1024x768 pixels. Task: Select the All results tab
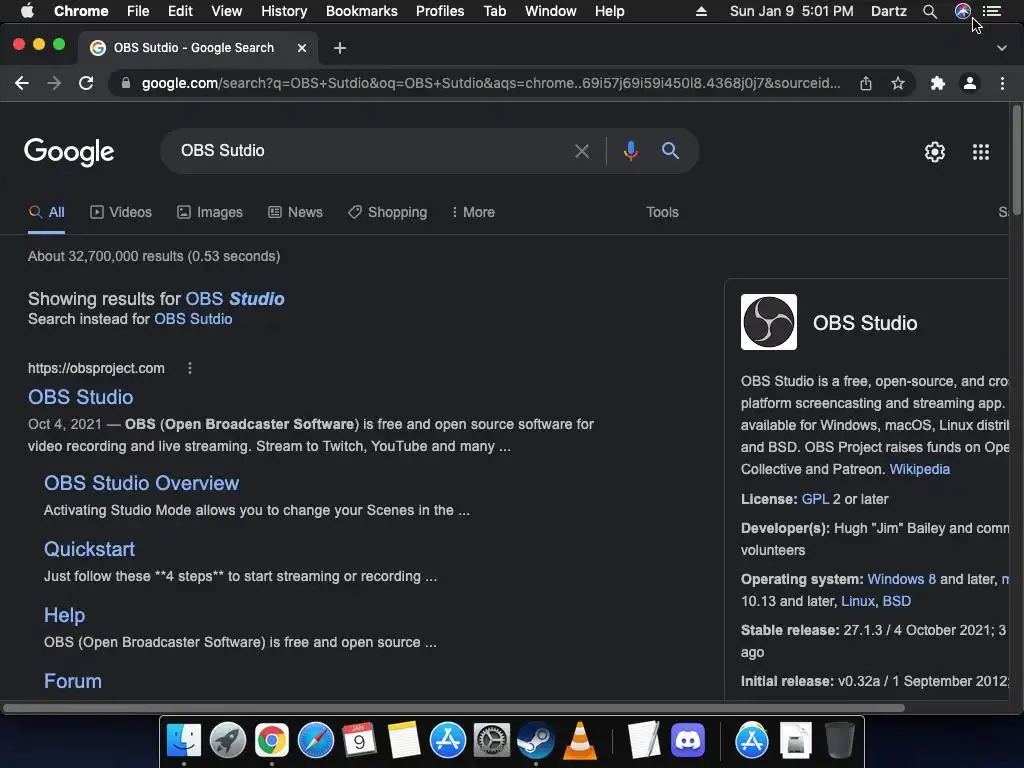click(46, 212)
